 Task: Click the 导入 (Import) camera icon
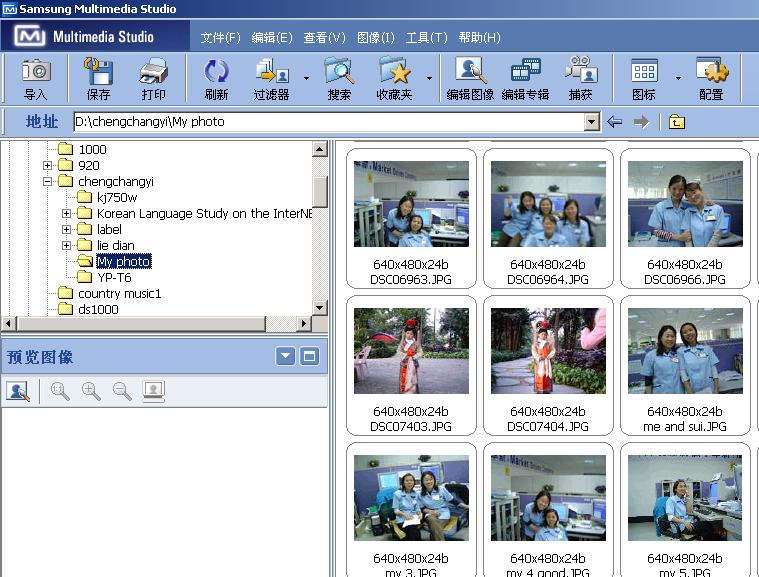click(x=36, y=72)
